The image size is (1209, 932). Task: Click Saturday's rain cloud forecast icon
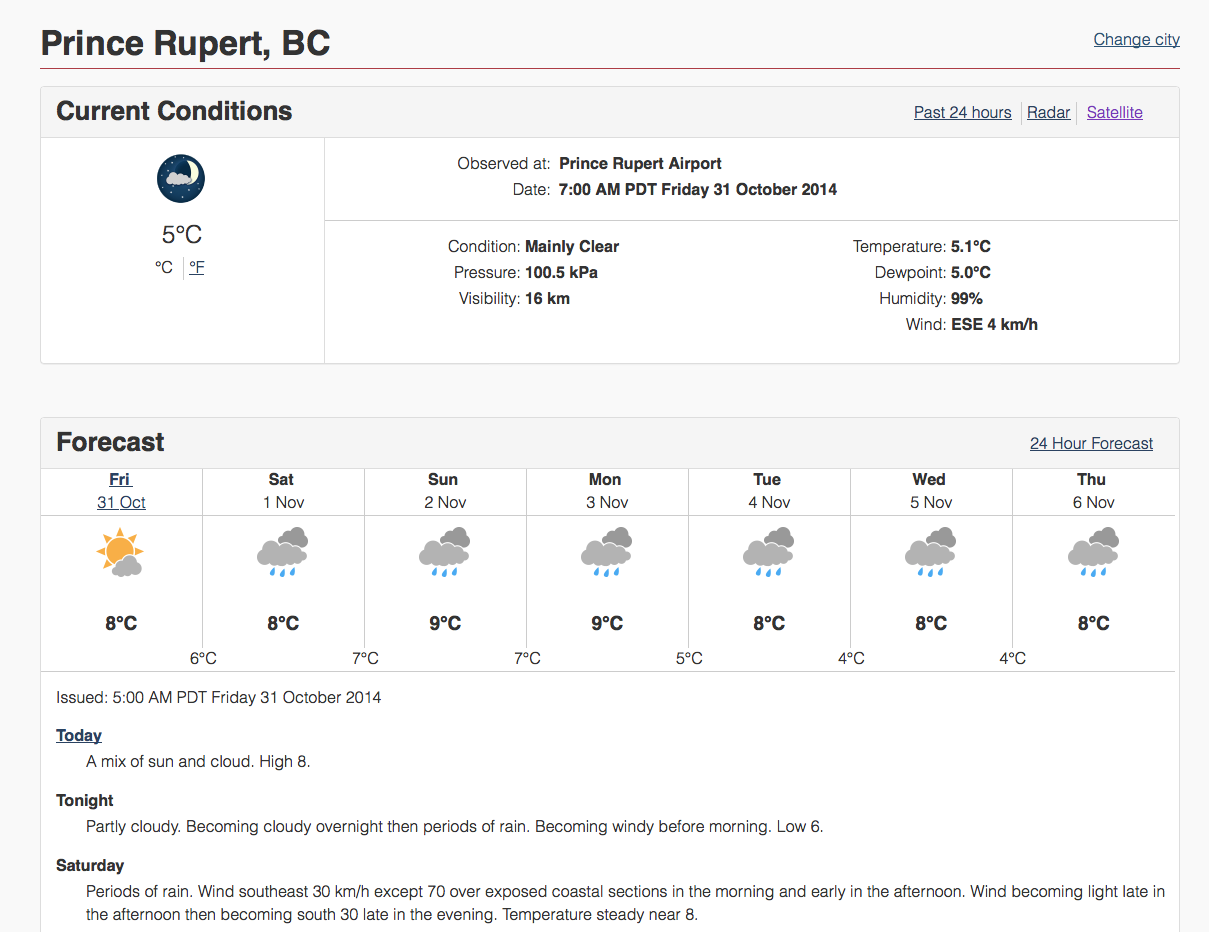(x=282, y=552)
